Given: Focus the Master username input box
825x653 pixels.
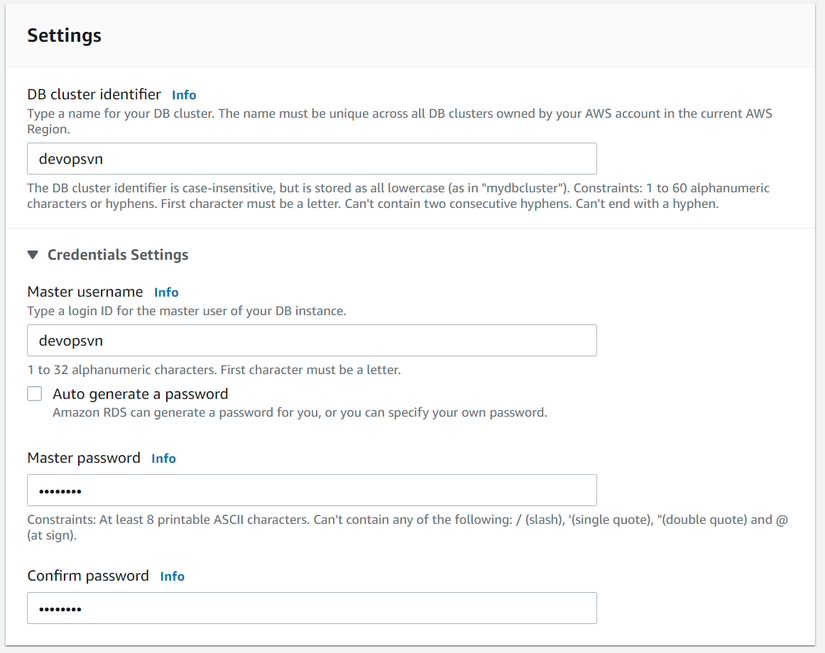Looking at the screenshot, I should [x=311, y=340].
